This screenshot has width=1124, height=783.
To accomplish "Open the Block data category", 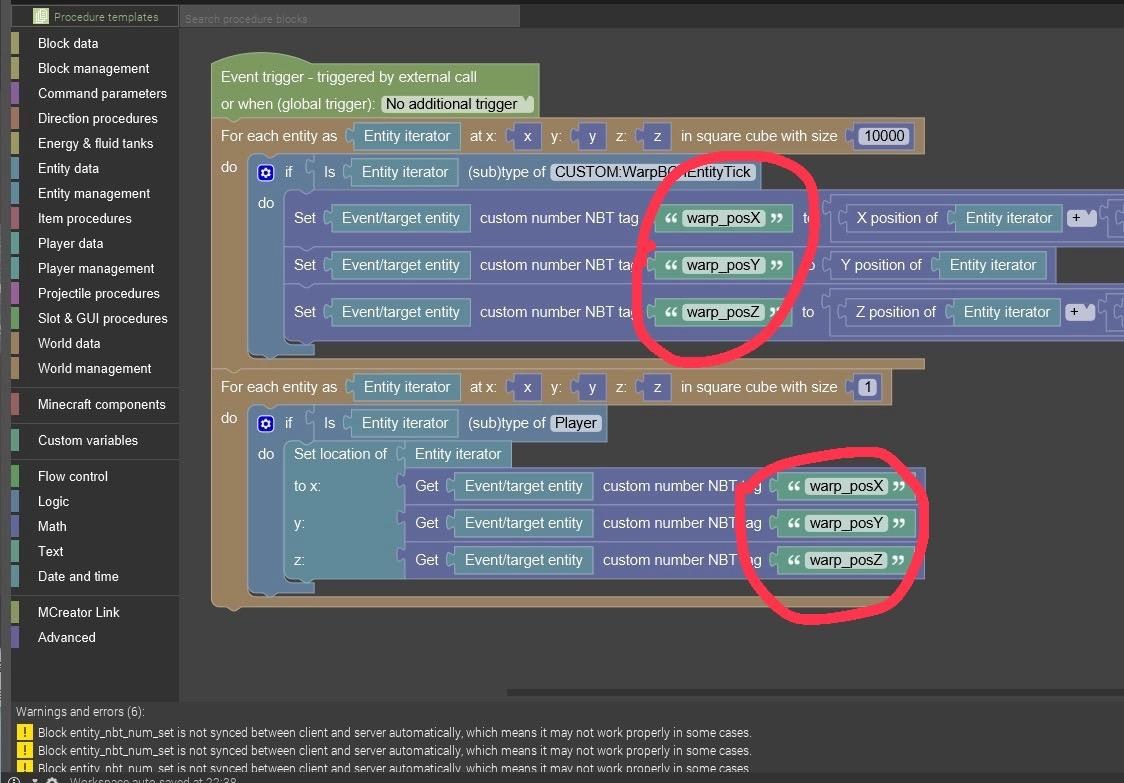I will click(x=68, y=43).
